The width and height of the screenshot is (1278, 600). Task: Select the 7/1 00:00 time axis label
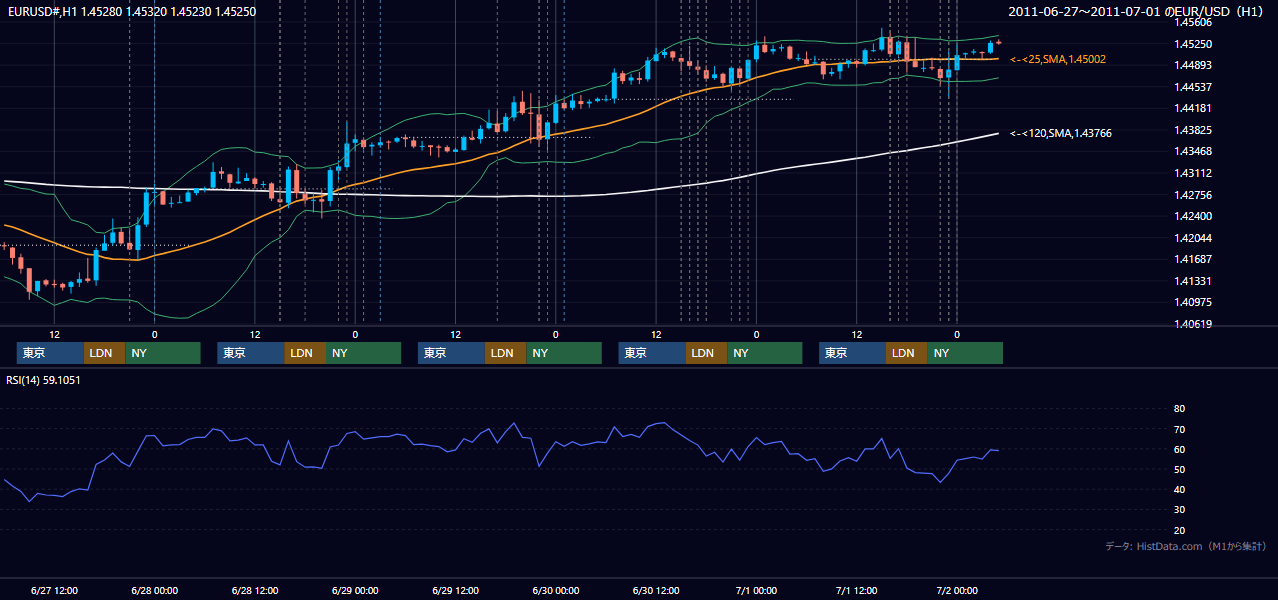coord(756,591)
